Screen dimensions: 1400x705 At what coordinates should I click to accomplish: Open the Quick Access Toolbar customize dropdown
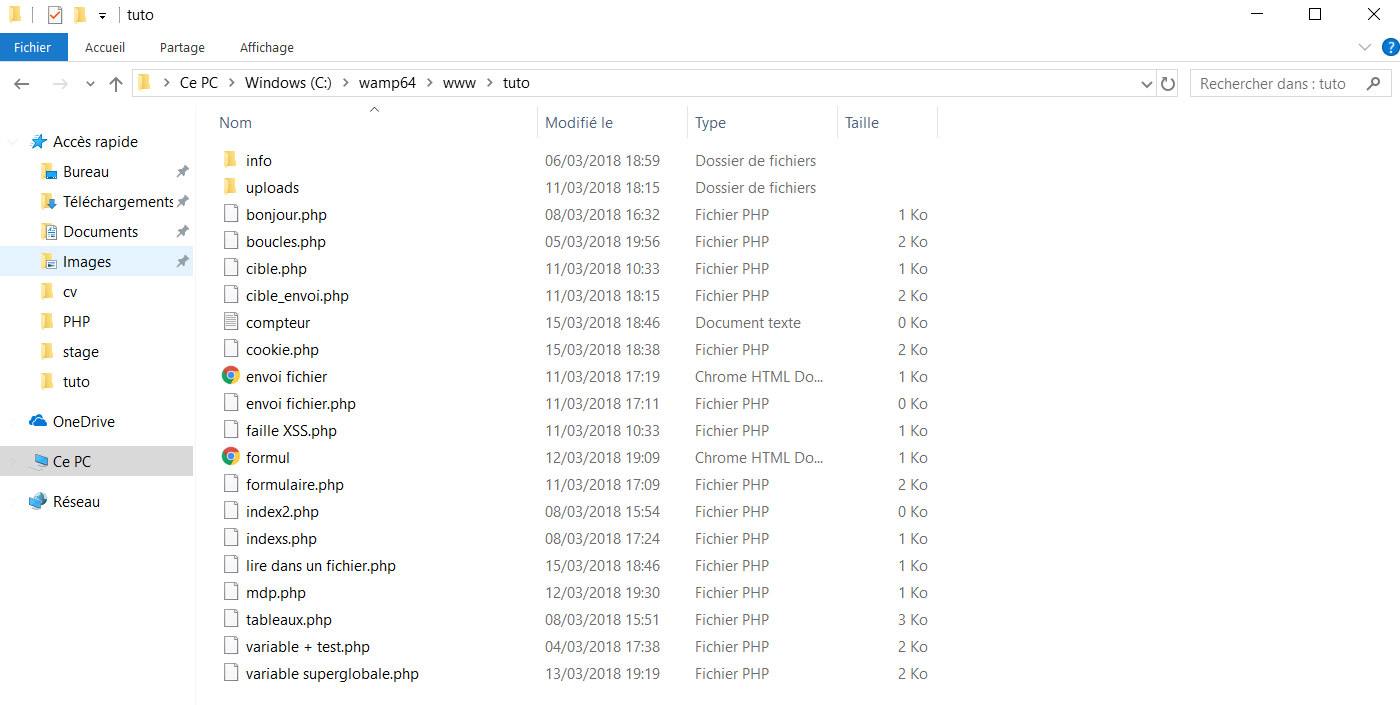102,16
